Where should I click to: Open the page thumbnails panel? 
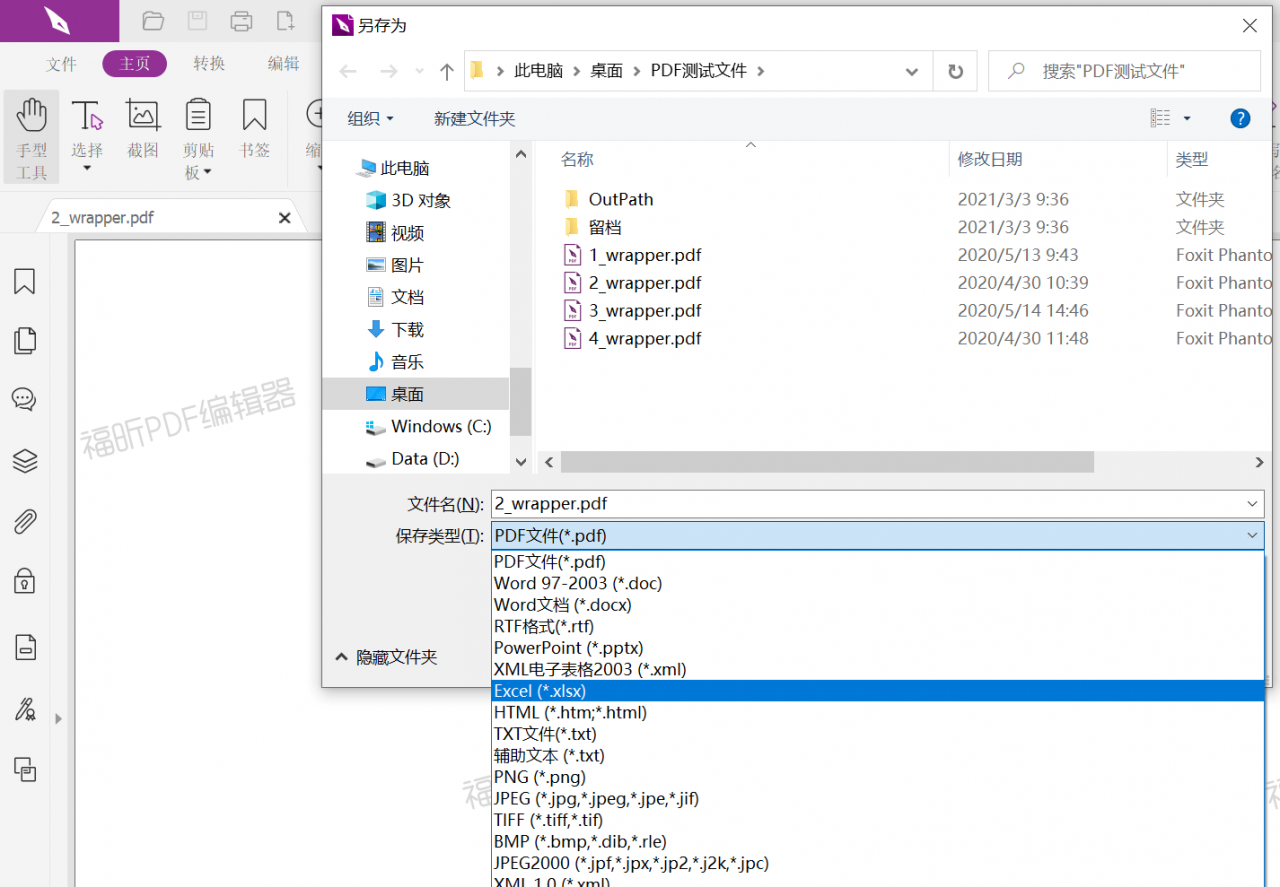point(23,340)
